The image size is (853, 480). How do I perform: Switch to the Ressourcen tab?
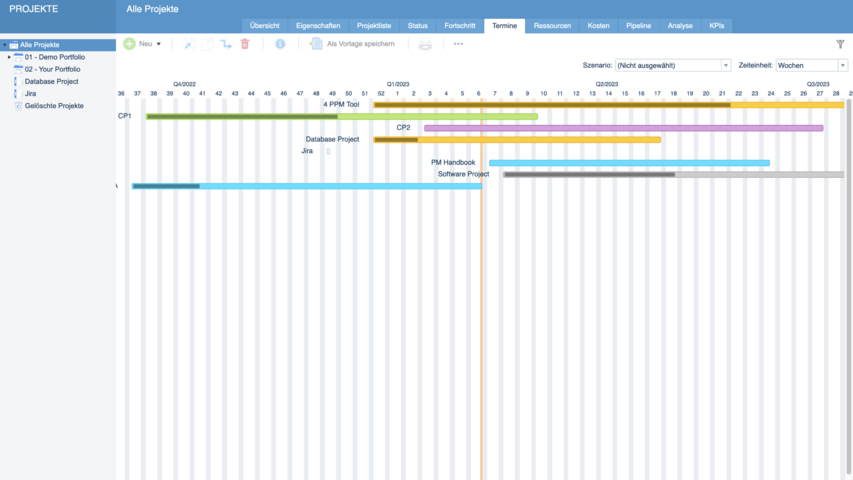click(552, 25)
